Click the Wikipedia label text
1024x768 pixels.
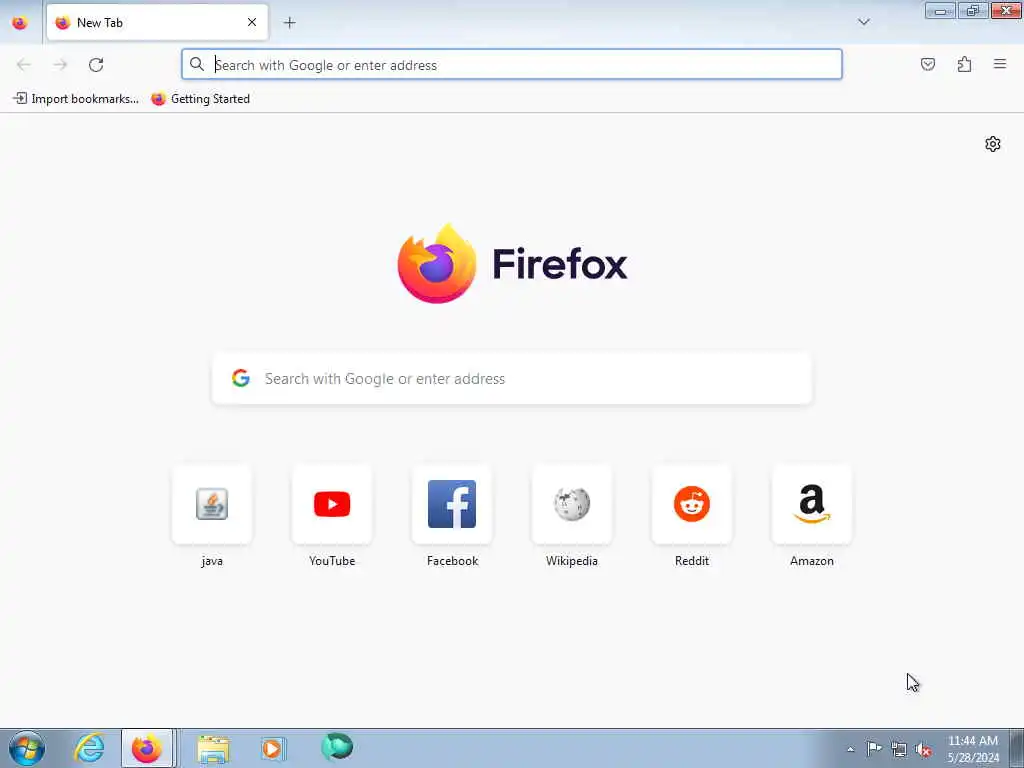[x=572, y=560]
